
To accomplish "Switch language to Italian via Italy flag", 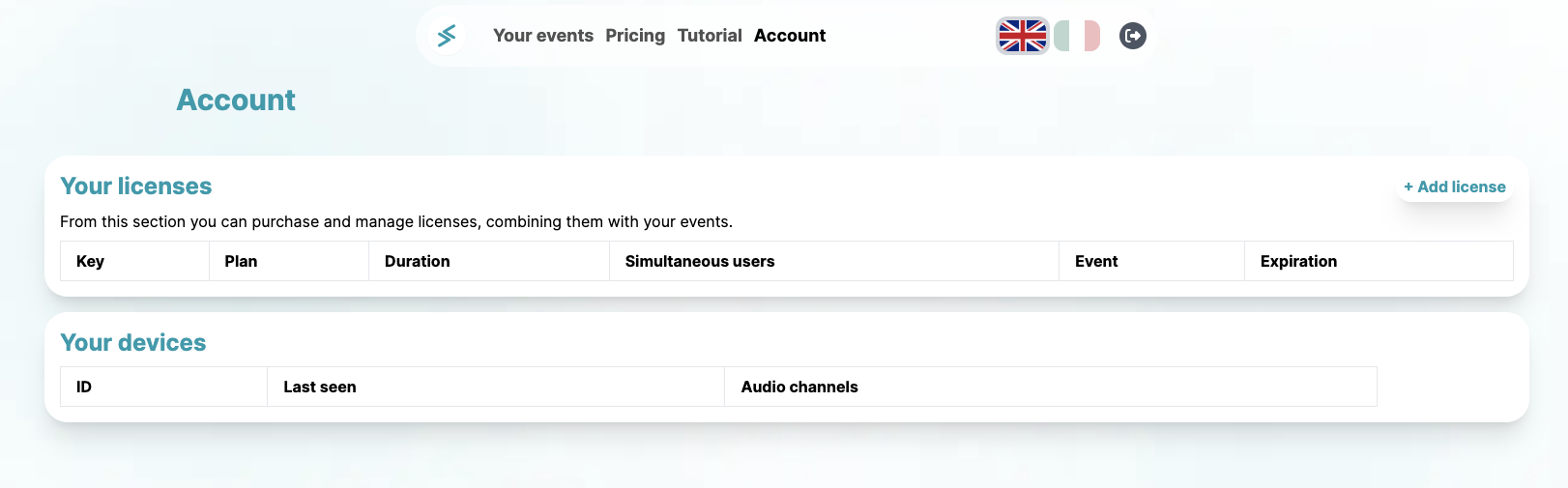I will [x=1077, y=36].
